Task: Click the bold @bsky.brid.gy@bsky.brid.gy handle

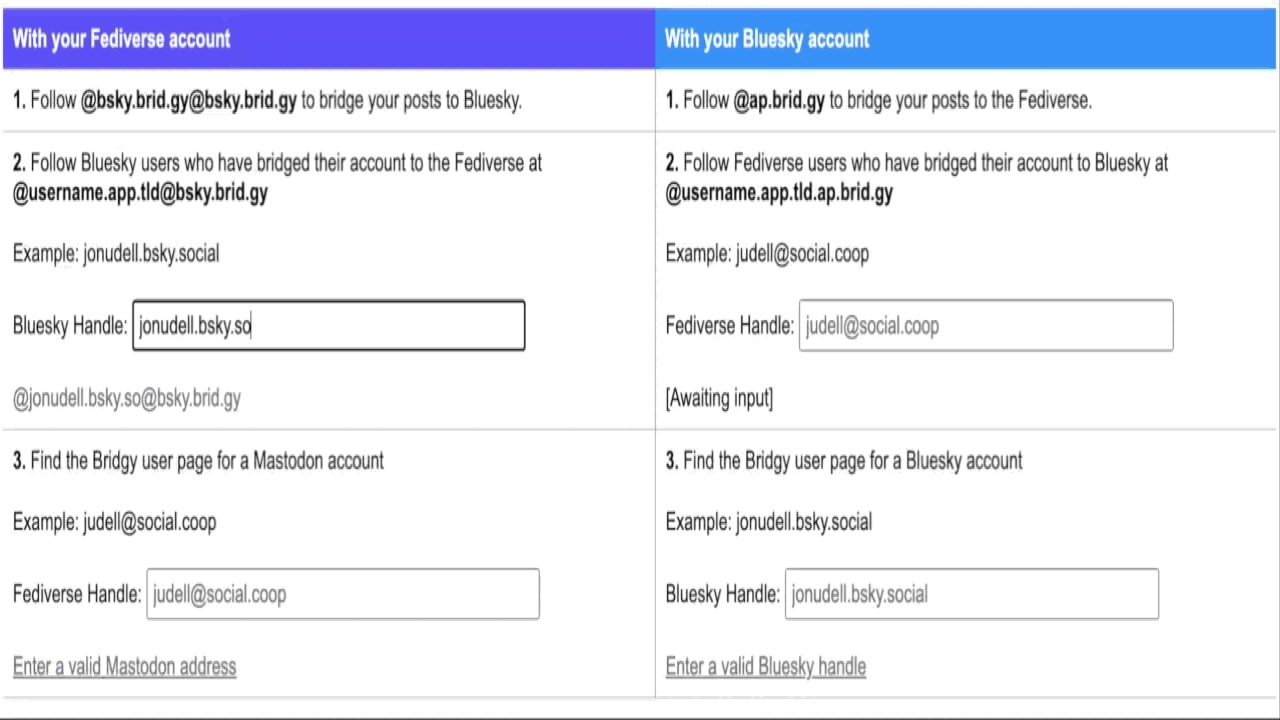Action: (189, 100)
